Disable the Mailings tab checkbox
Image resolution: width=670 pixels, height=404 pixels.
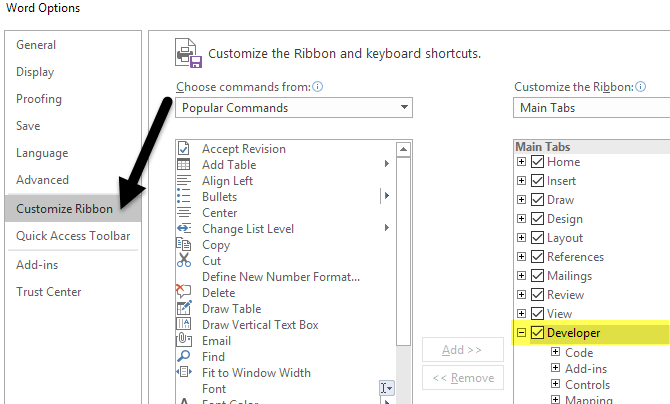click(538, 276)
